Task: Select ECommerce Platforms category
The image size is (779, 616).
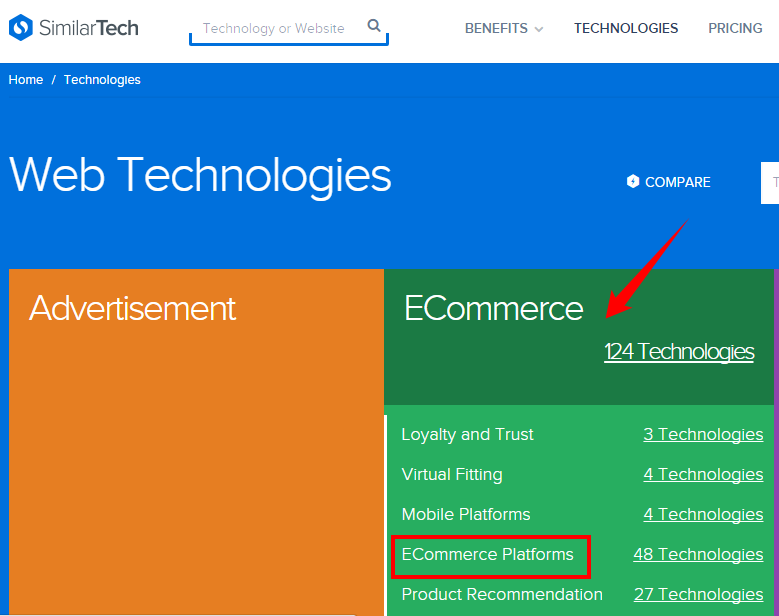Action: click(487, 554)
